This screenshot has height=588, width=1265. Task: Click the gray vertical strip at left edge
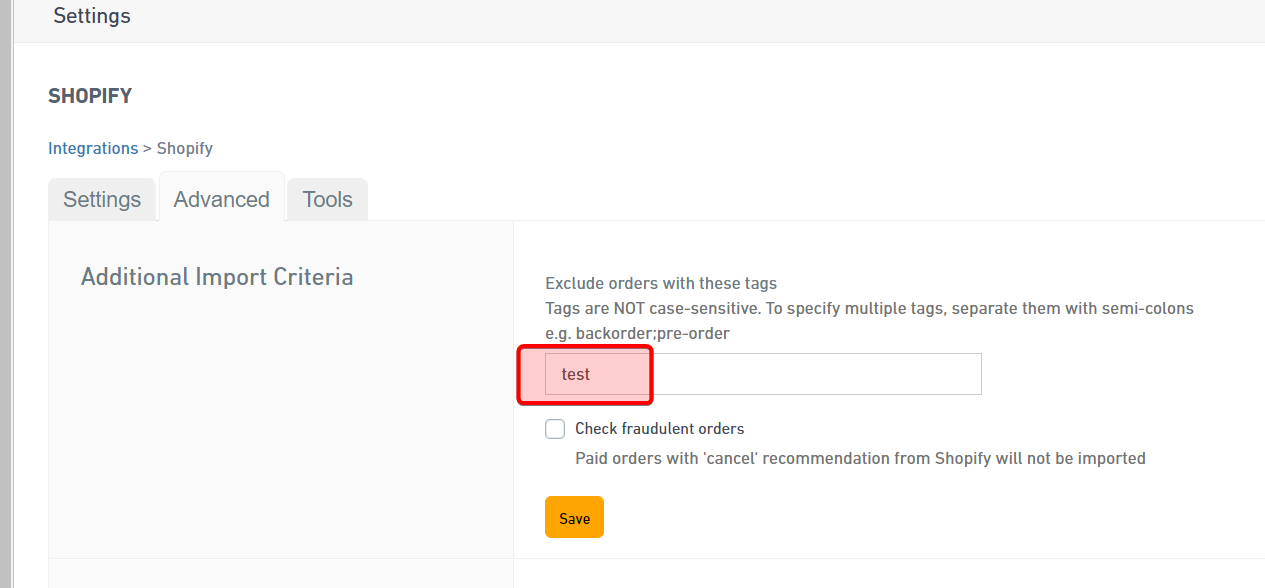coord(5,300)
